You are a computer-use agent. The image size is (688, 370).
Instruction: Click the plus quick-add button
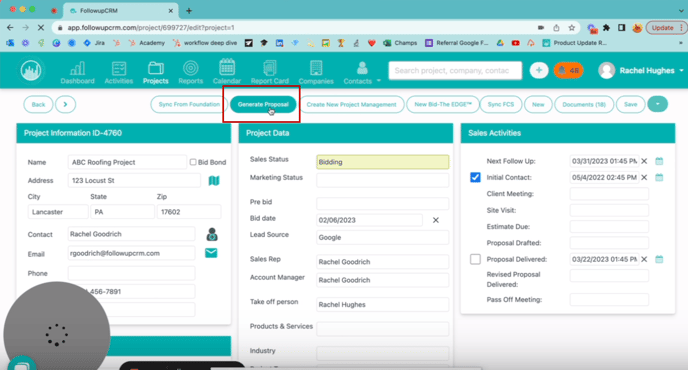click(x=539, y=70)
